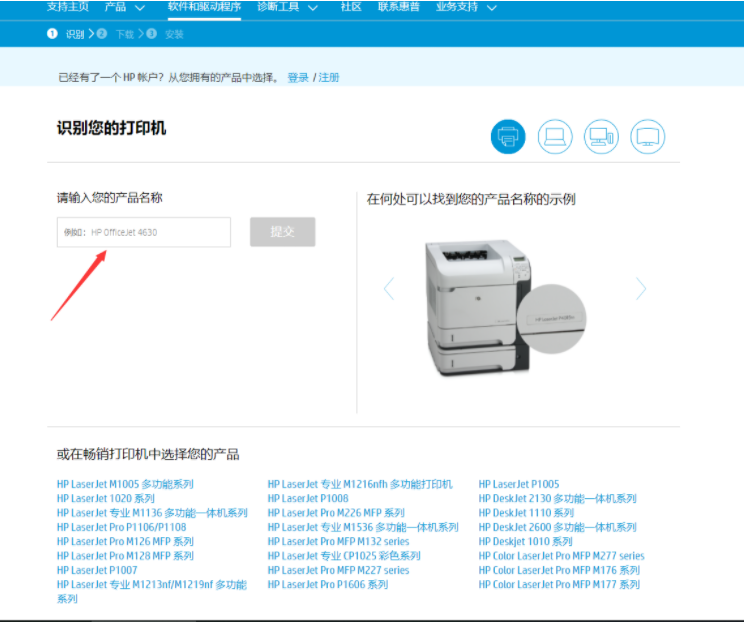Open HP LaserJet Pro M128 MFP link
Viewport: 744px width, 623px height.
[125, 556]
